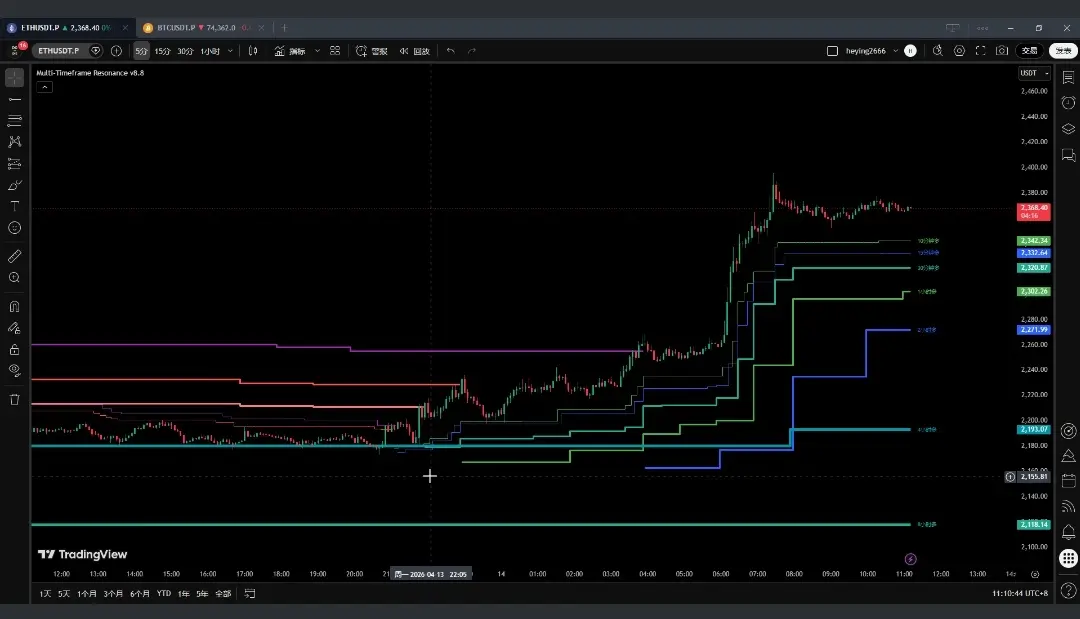This screenshot has width=1080, height=619.
Task: Open the forecasting and measurement tools
Action: point(14,163)
